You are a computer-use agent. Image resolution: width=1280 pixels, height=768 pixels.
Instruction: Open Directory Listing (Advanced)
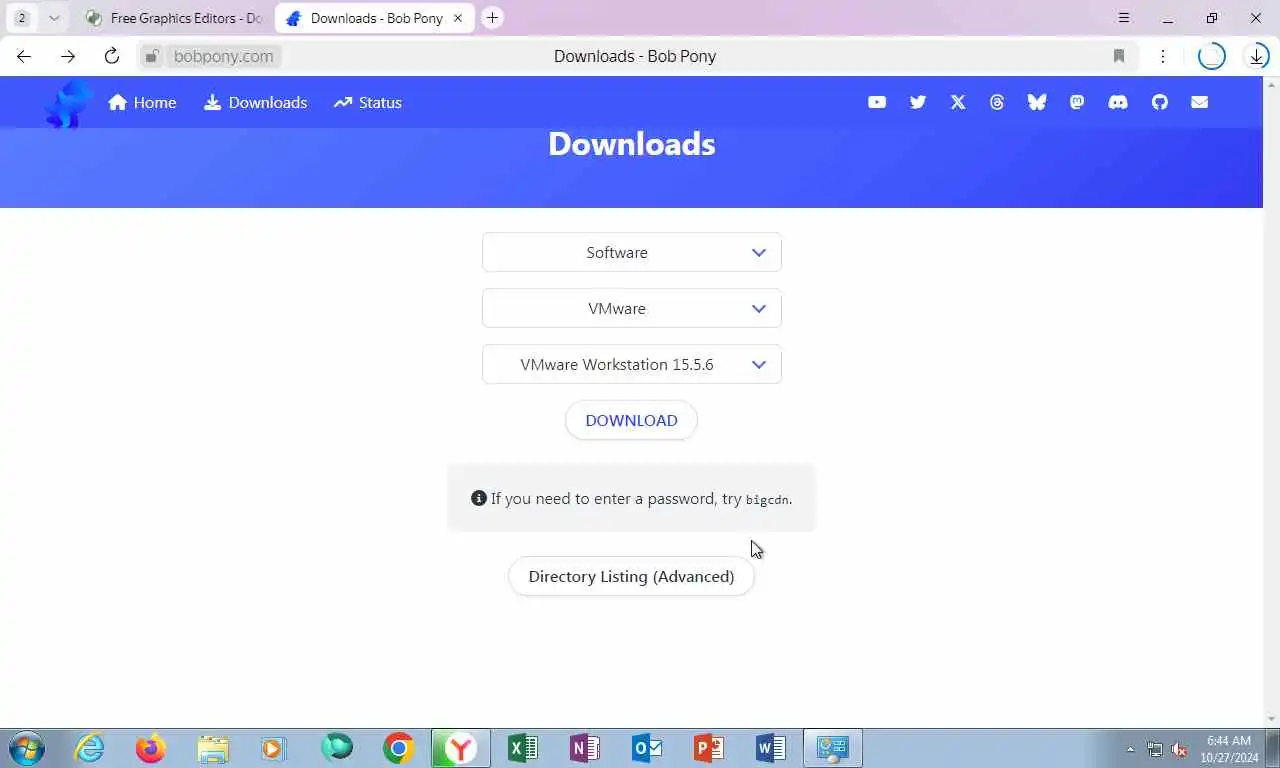coord(631,576)
